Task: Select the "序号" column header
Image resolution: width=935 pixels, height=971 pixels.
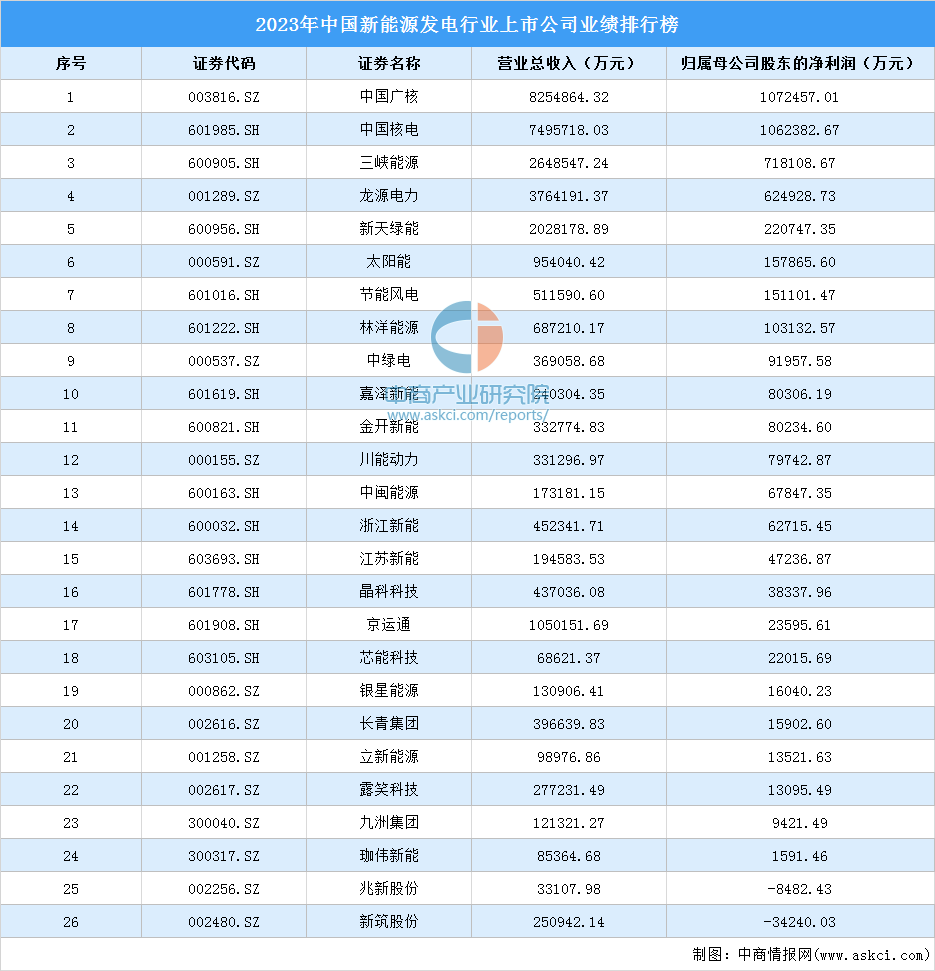Action: point(71,63)
